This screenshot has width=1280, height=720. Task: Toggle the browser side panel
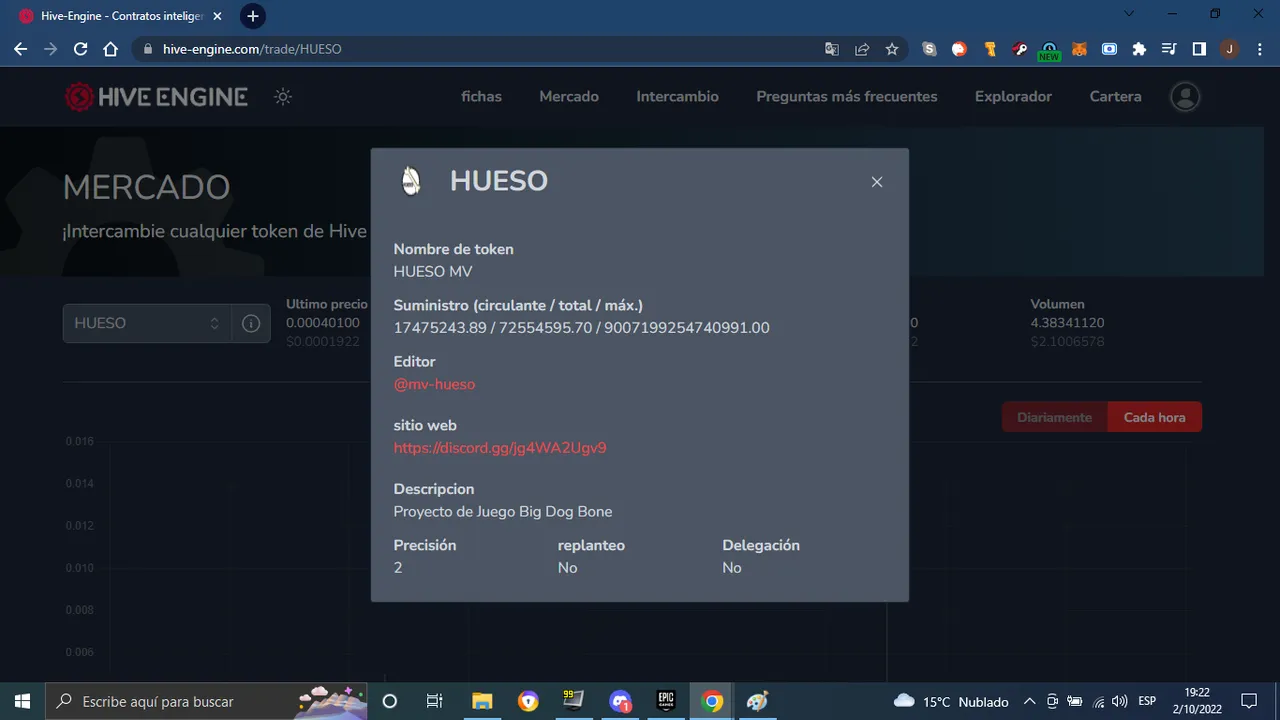click(x=1199, y=49)
